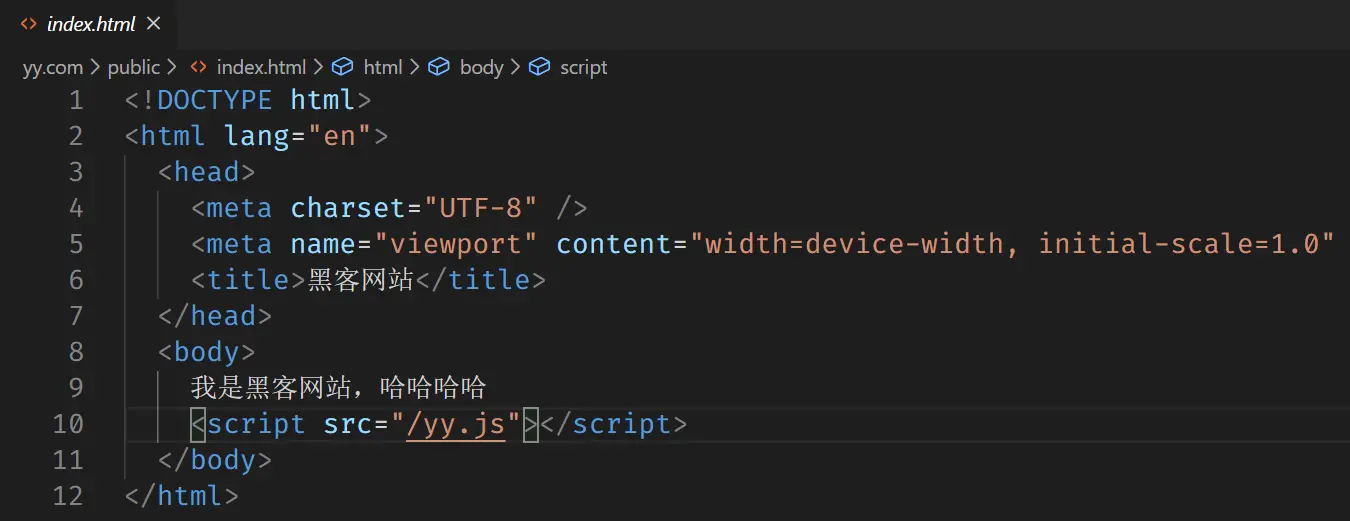1350x521 pixels.
Task: Place cursor in the 黑客网站 title text
Action: 360,280
